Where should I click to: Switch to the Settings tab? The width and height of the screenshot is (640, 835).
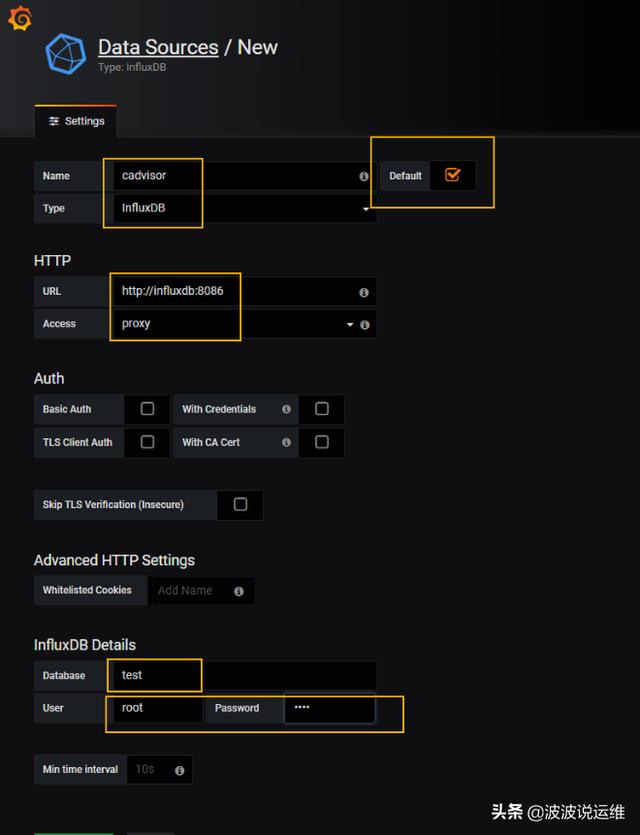click(x=76, y=121)
